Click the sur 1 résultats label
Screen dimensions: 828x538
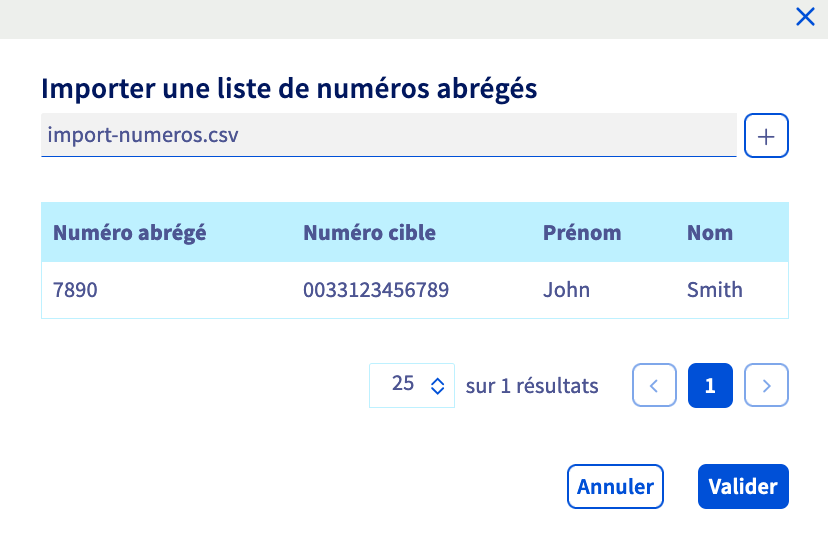point(532,386)
